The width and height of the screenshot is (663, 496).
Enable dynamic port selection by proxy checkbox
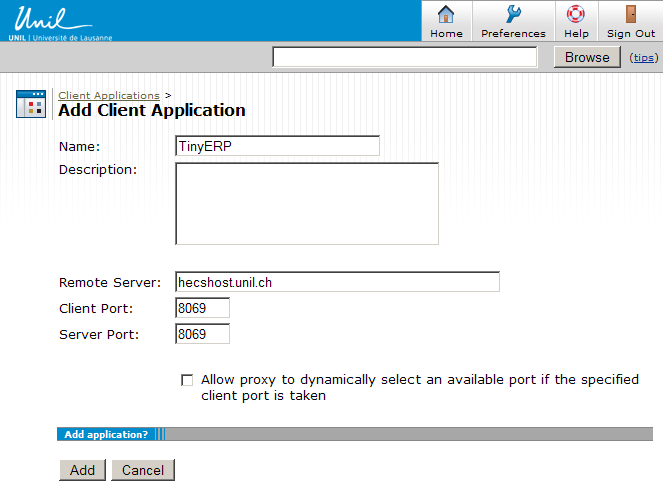187,380
